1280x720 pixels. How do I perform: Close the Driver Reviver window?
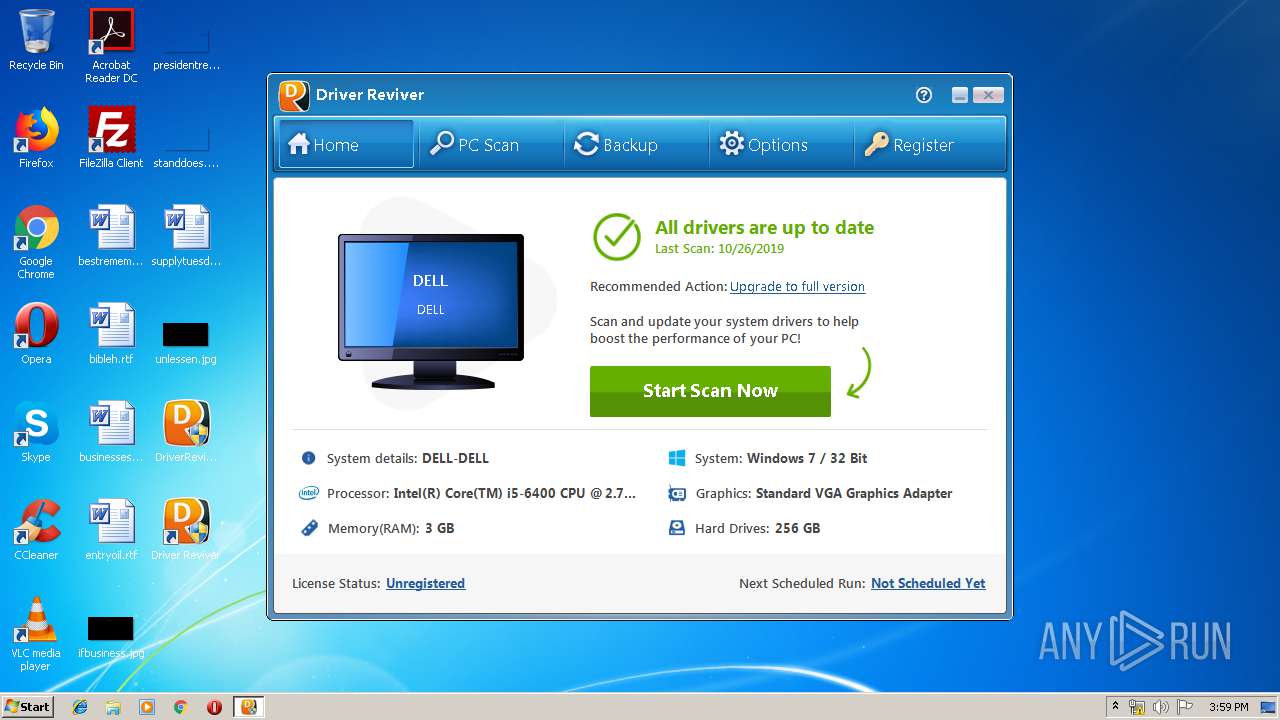point(988,95)
